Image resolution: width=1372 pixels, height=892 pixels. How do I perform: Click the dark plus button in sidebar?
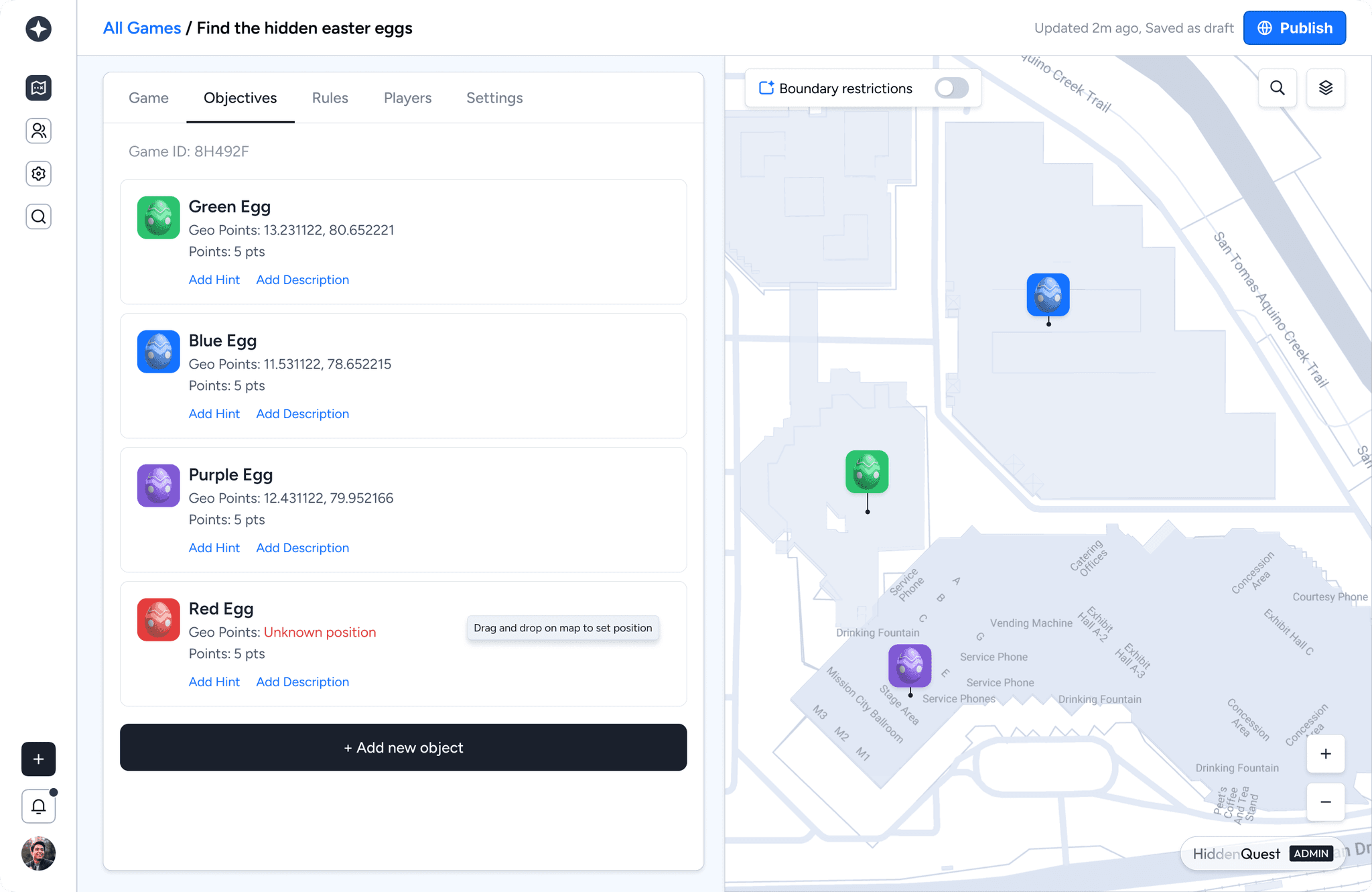tap(38, 759)
